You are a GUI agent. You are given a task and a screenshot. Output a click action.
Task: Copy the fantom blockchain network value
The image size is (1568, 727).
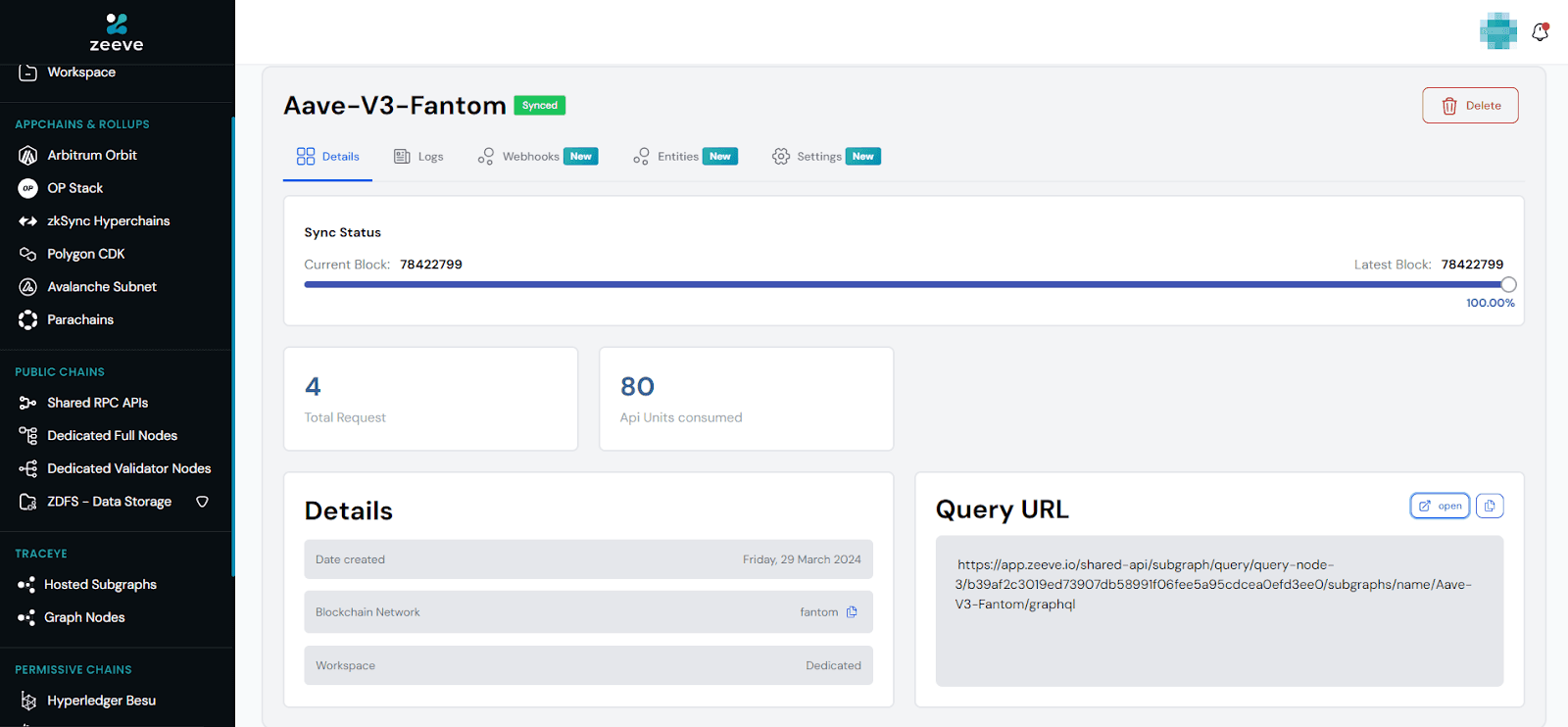852,612
